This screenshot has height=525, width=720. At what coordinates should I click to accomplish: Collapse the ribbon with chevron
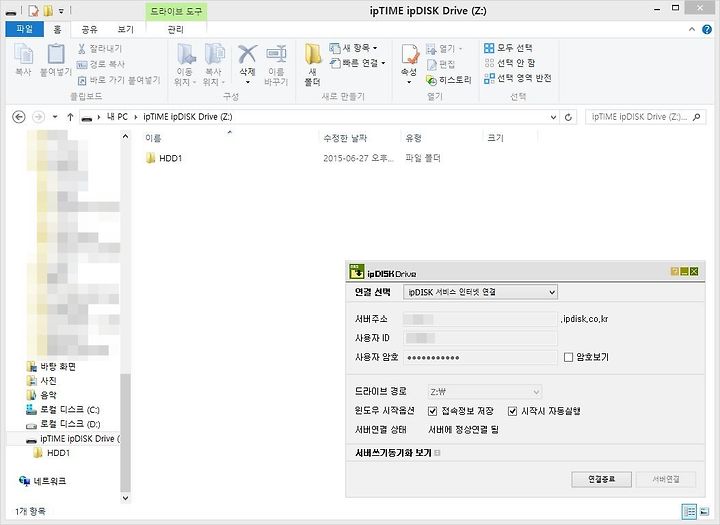tap(692, 29)
